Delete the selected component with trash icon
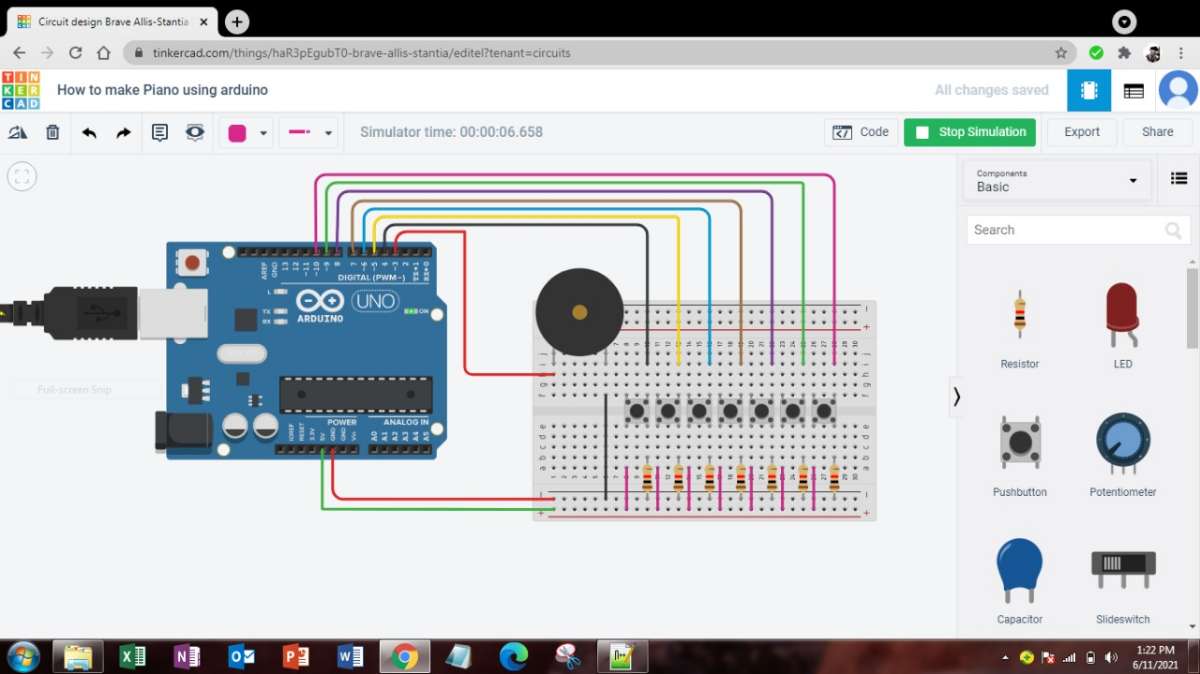 (x=53, y=132)
